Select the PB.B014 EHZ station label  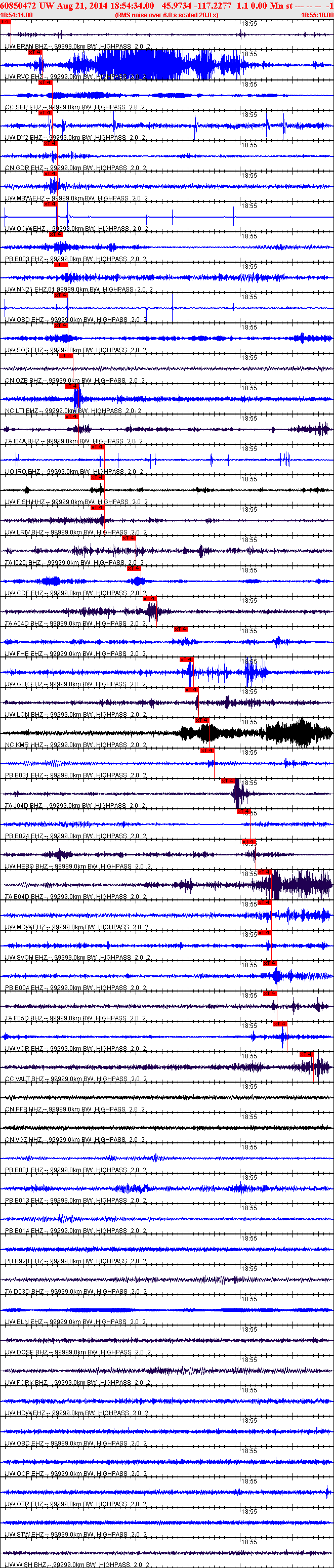(75, 1231)
